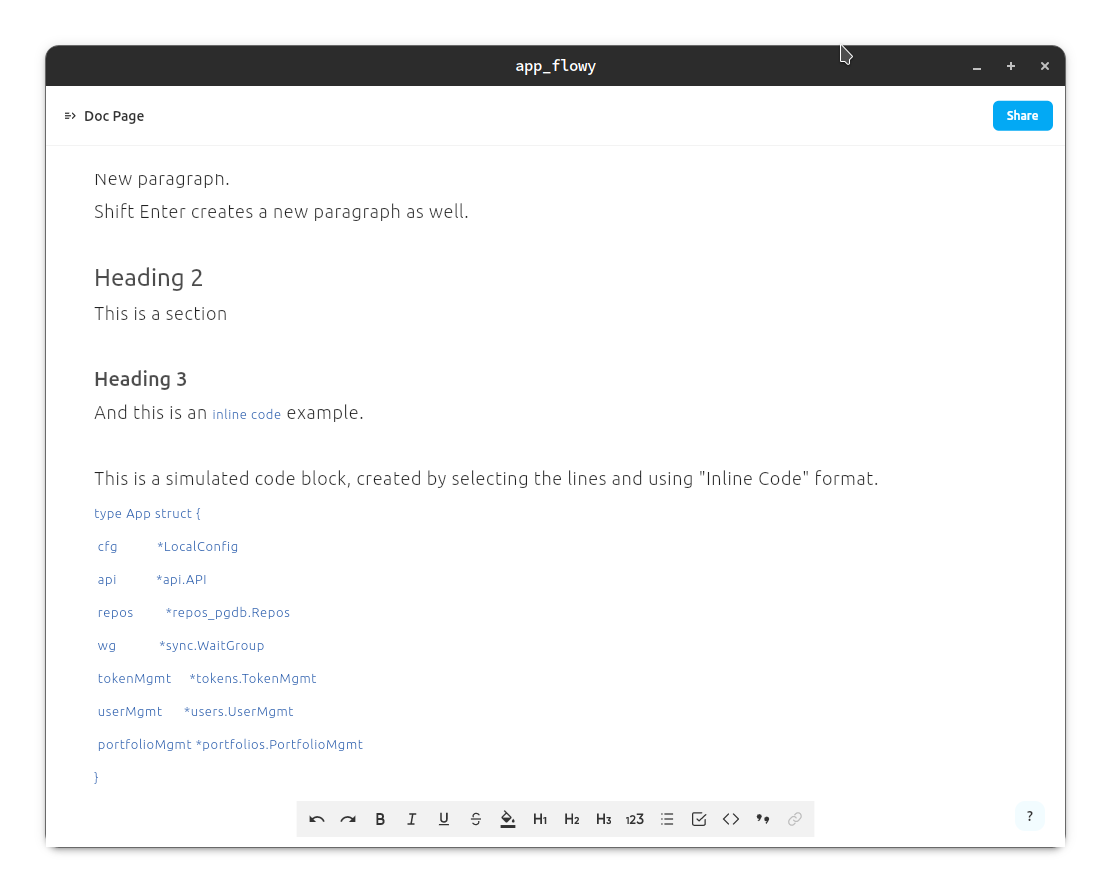Click the insert link icon
The width and height of the screenshot is (1111, 893).
[x=794, y=819]
